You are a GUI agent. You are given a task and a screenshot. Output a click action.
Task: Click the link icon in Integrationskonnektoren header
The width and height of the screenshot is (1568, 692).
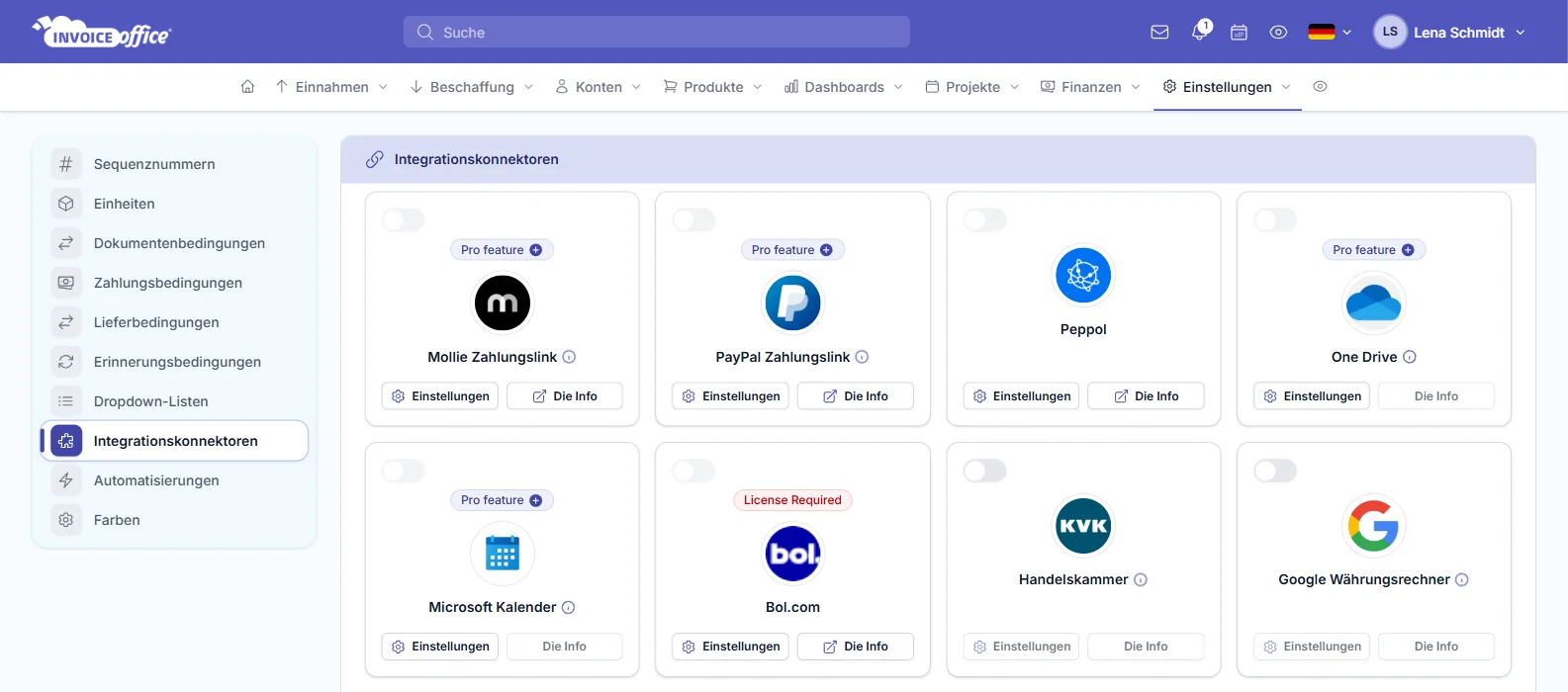click(374, 159)
